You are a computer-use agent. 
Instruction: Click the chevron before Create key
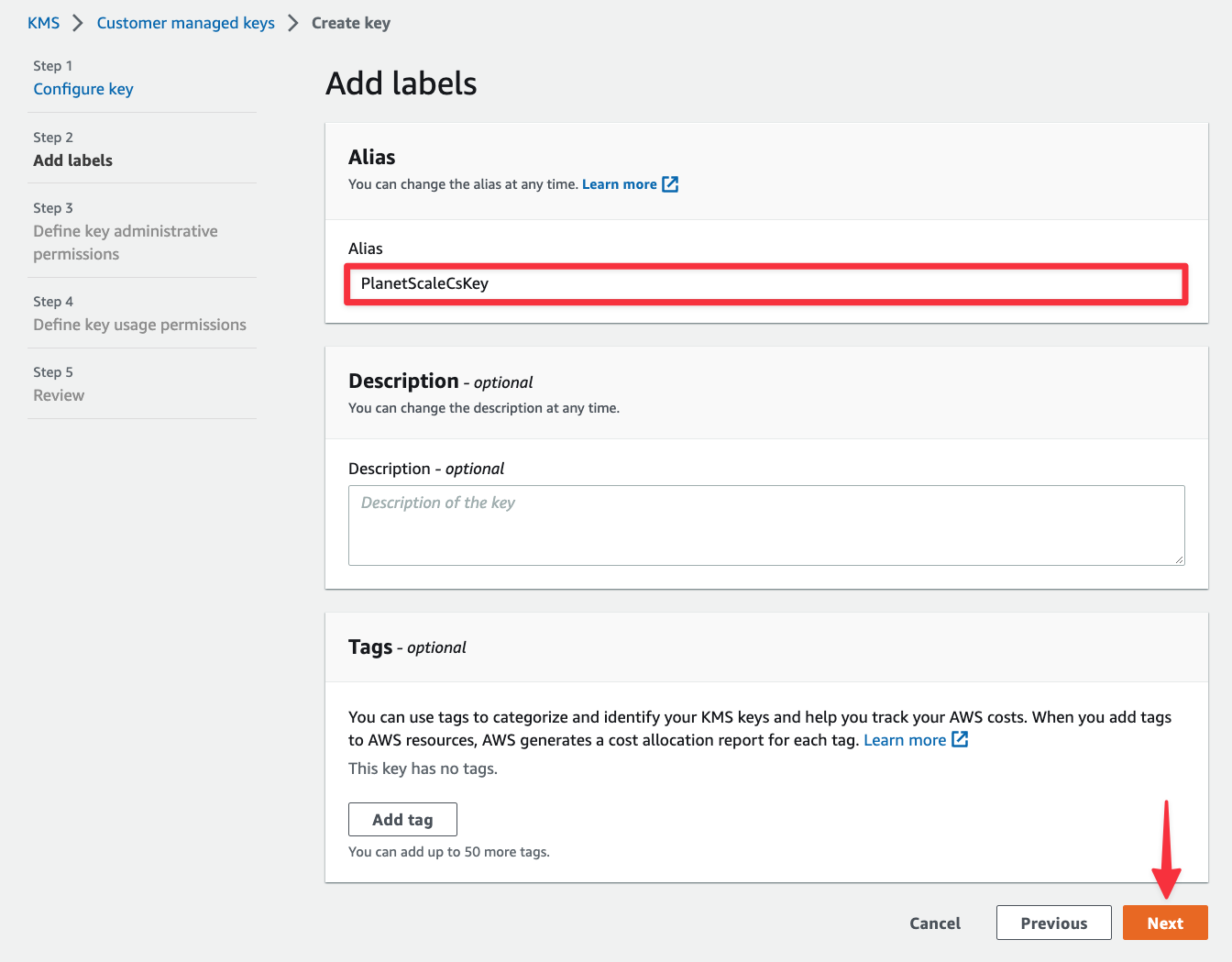click(x=293, y=23)
